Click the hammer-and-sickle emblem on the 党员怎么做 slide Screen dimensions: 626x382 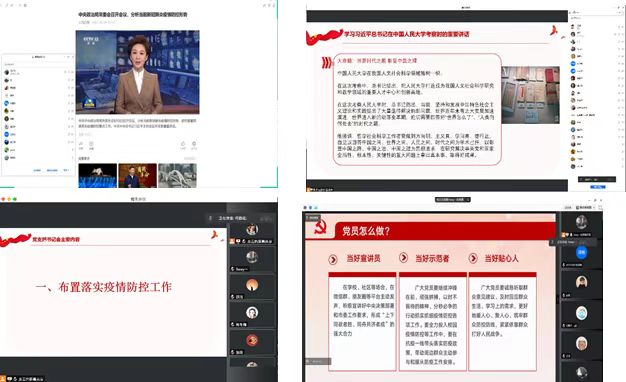tap(320, 227)
